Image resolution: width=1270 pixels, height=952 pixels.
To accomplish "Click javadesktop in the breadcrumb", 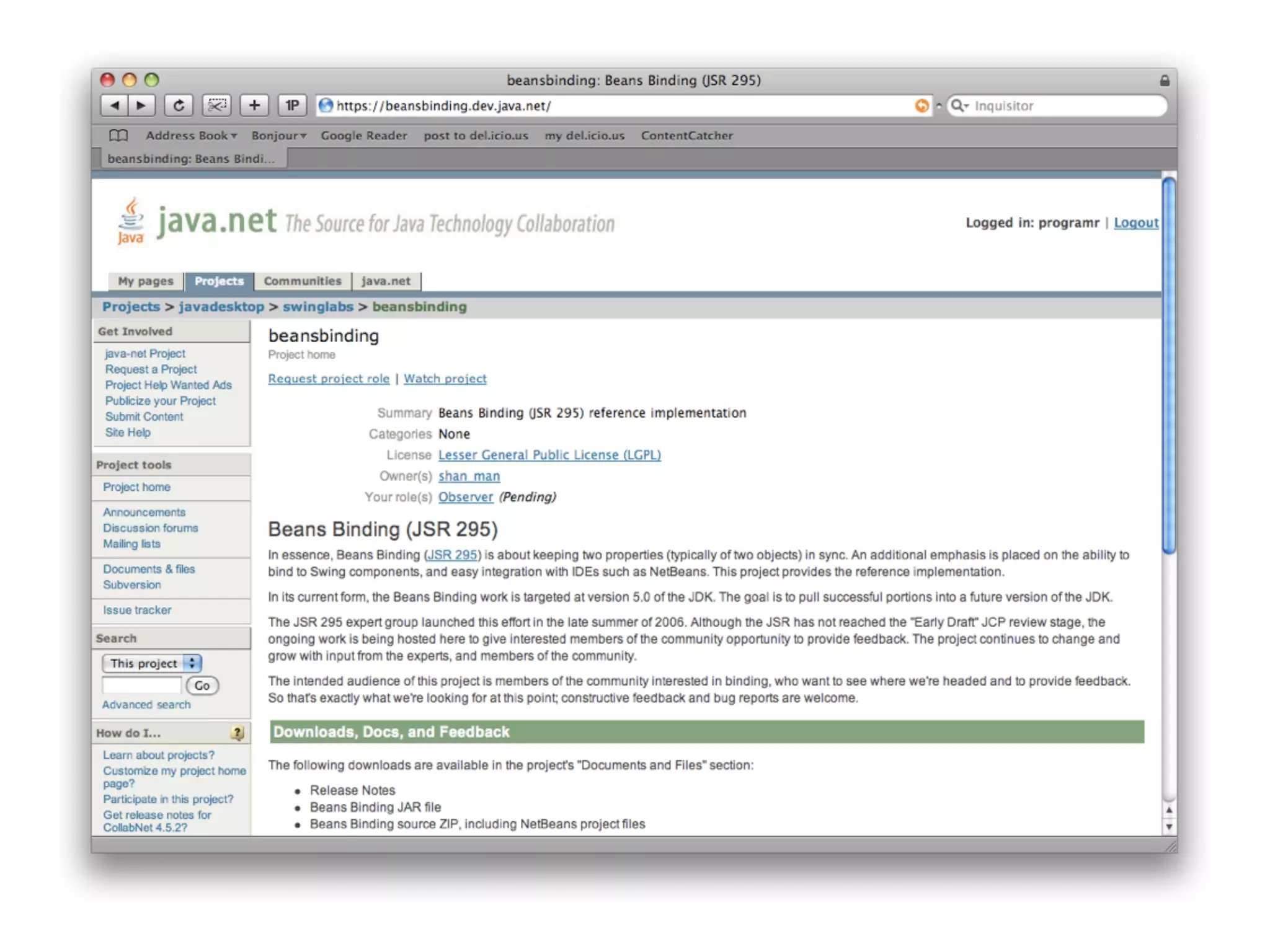I will point(221,307).
